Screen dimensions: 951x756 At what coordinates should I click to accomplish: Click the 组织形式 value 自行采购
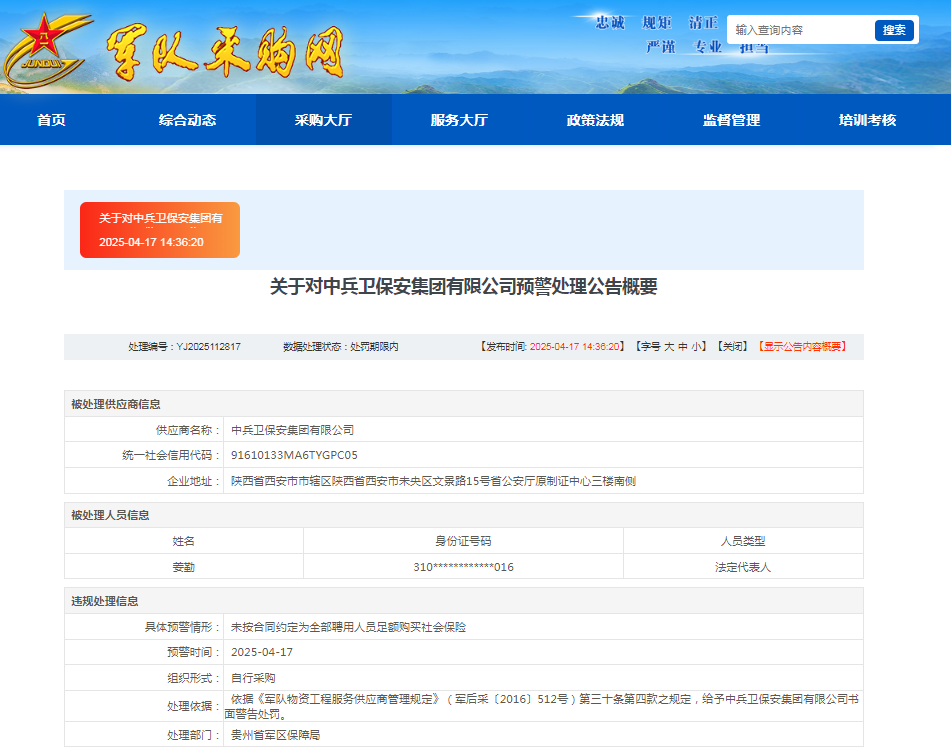click(x=254, y=678)
